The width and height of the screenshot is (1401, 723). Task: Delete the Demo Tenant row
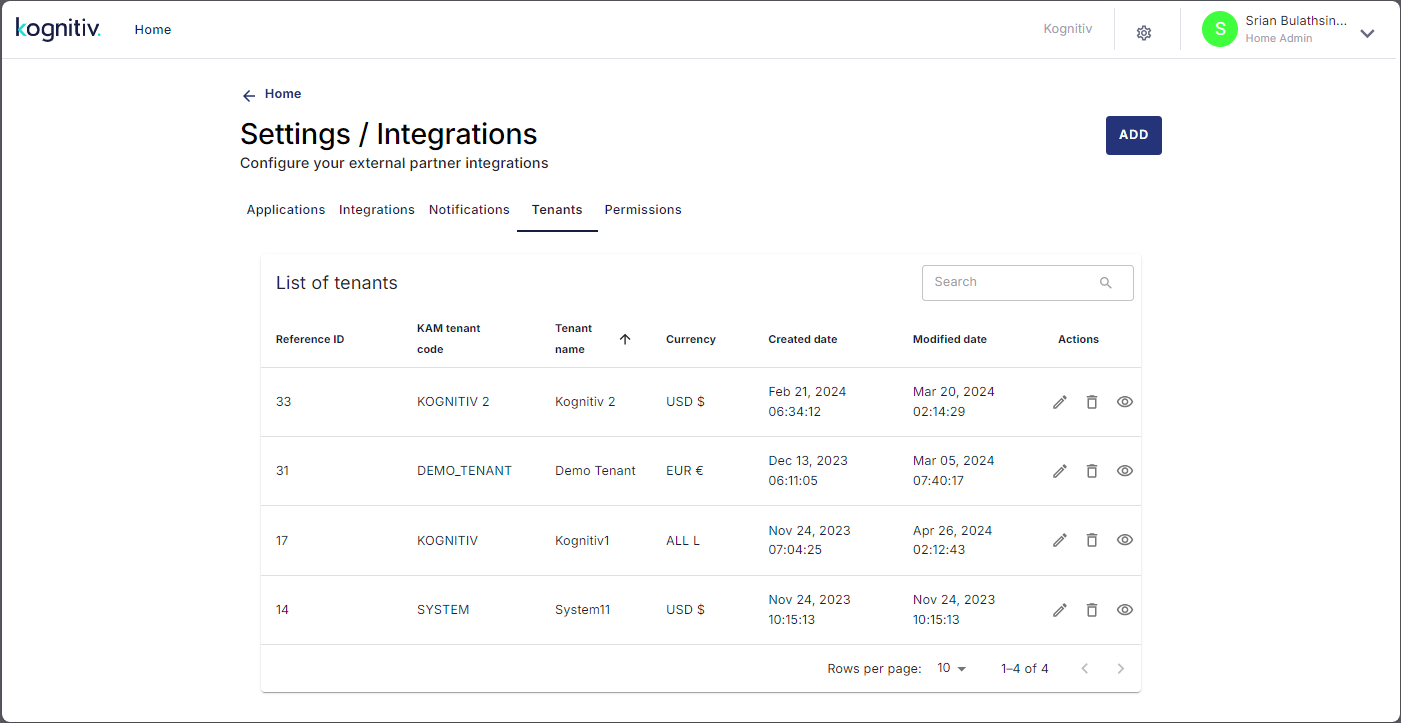(x=1092, y=471)
